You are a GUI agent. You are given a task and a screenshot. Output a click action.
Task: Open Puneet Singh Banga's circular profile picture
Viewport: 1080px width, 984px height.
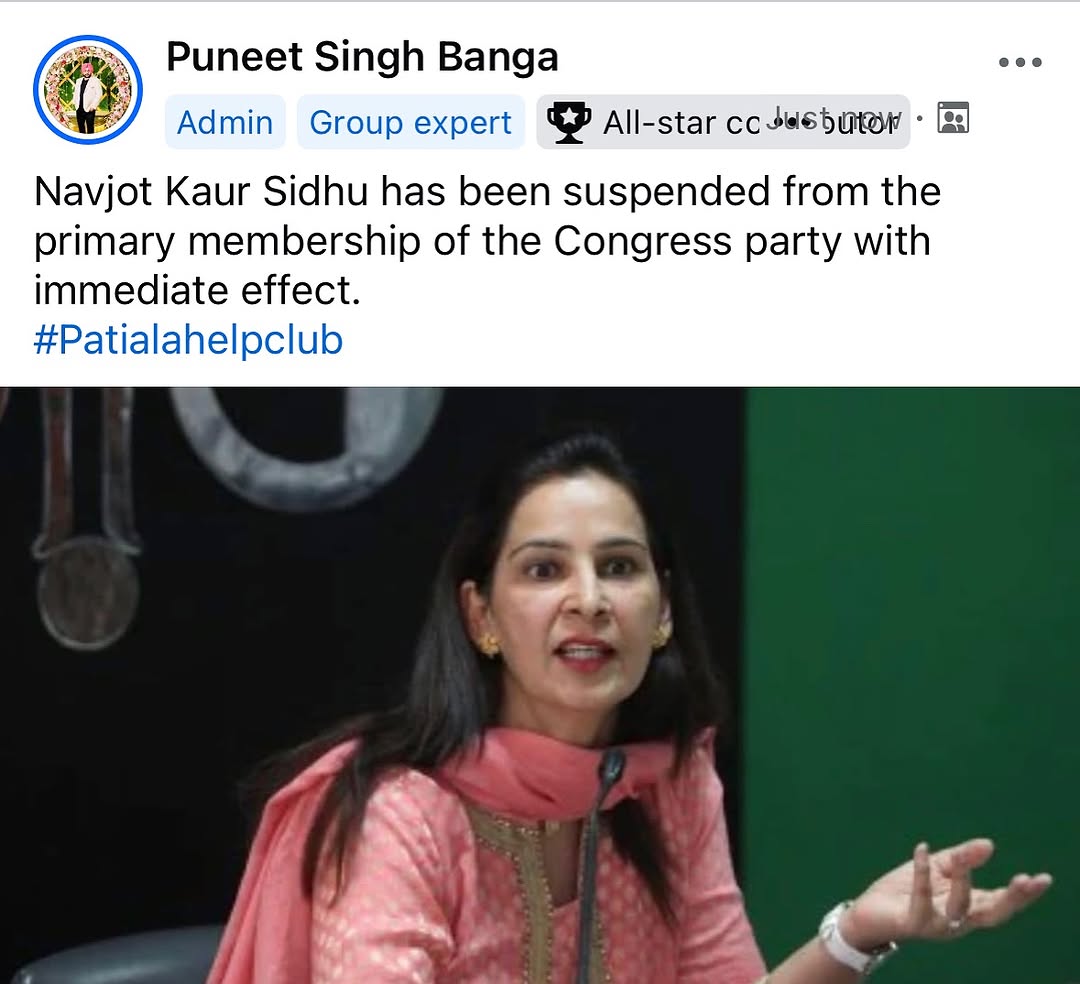pyautogui.click(x=87, y=90)
